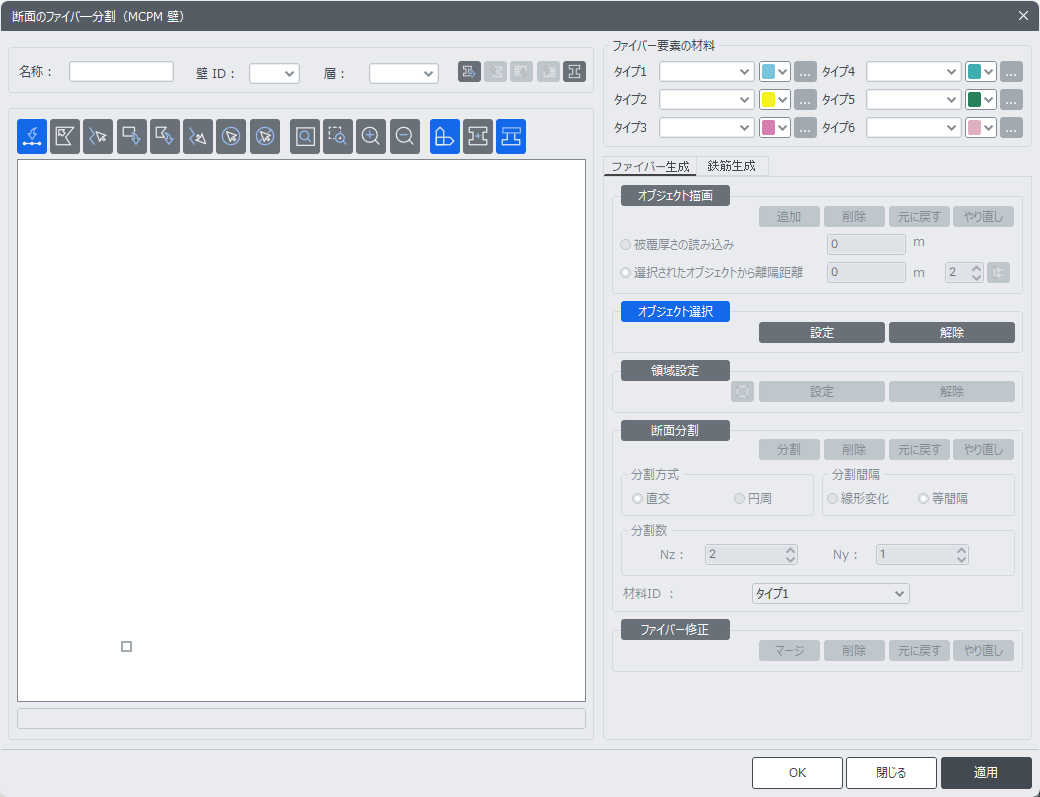
Task: Choose the 円周 division method radio
Action: 739,499
